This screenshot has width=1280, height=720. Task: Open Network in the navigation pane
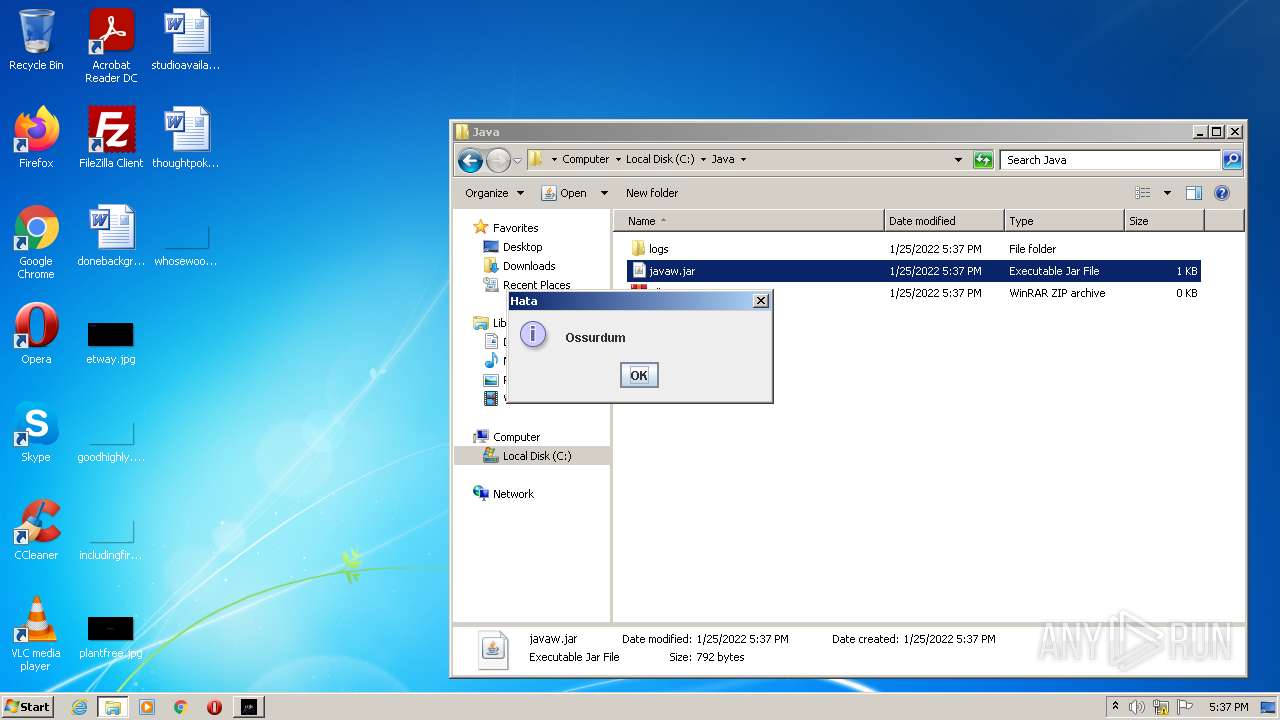[504, 494]
